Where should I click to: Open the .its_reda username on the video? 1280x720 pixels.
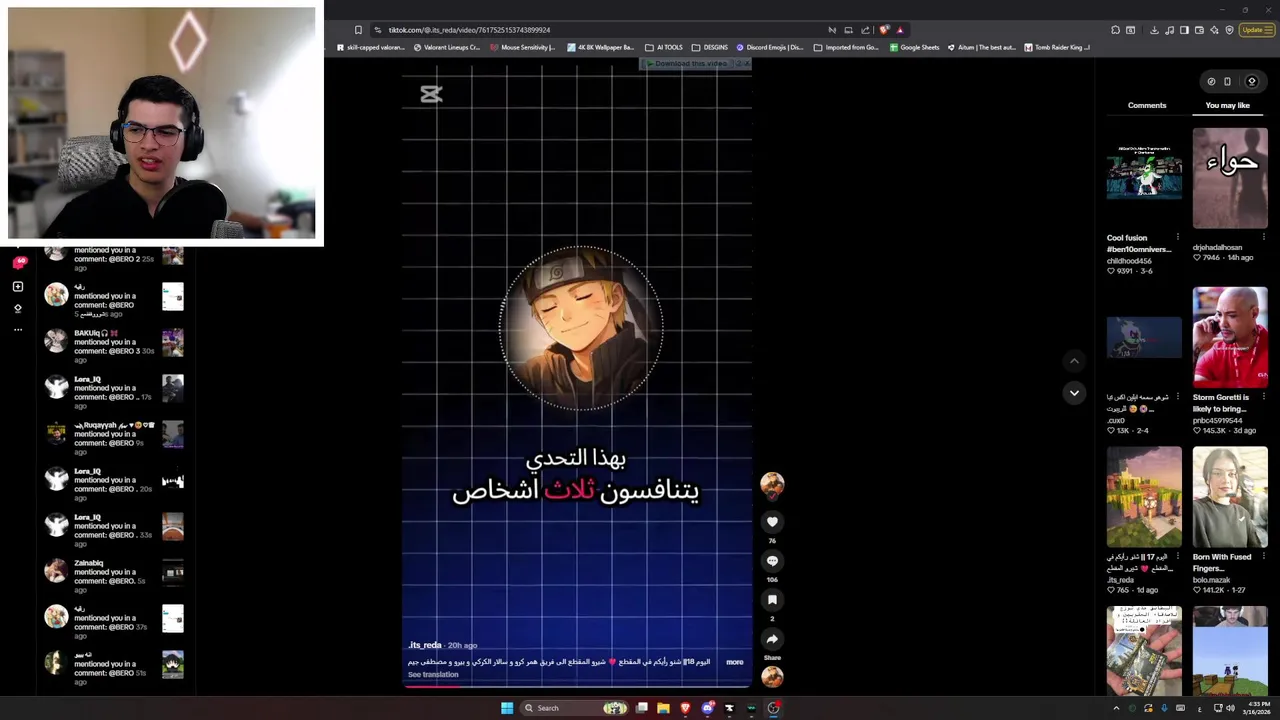(425, 645)
